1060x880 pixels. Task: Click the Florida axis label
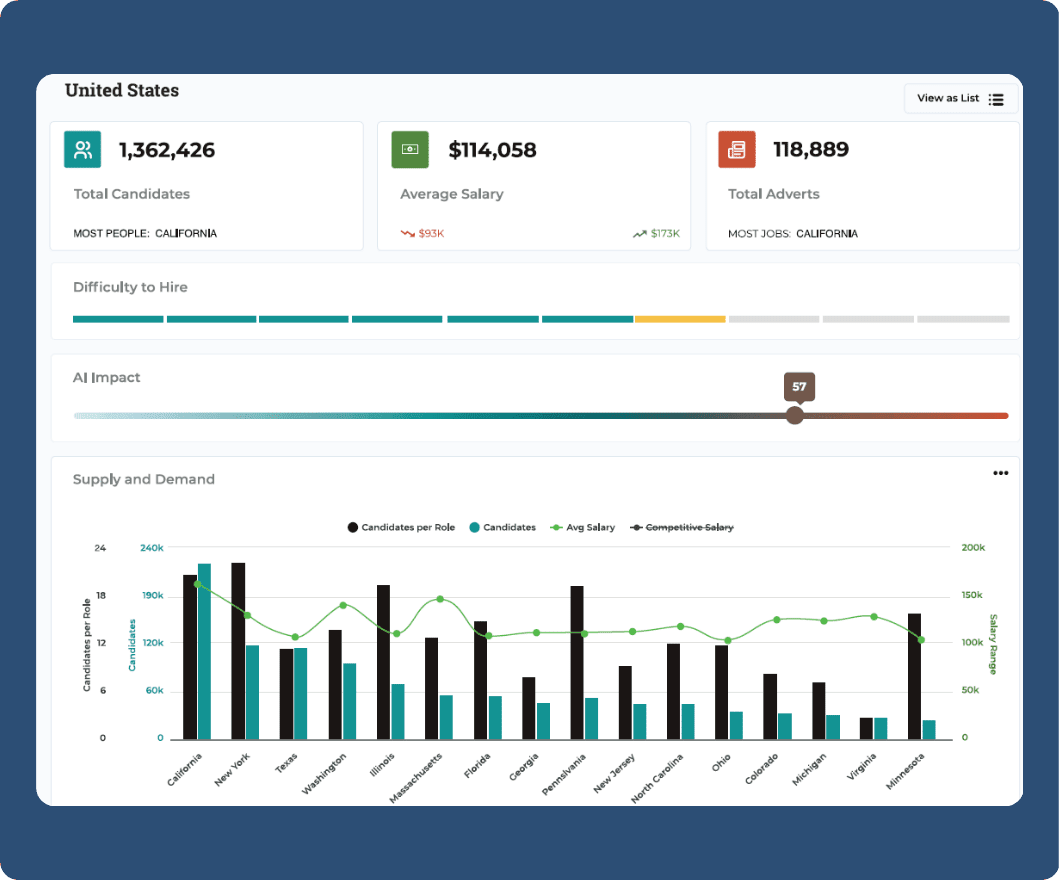click(x=477, y=766)
